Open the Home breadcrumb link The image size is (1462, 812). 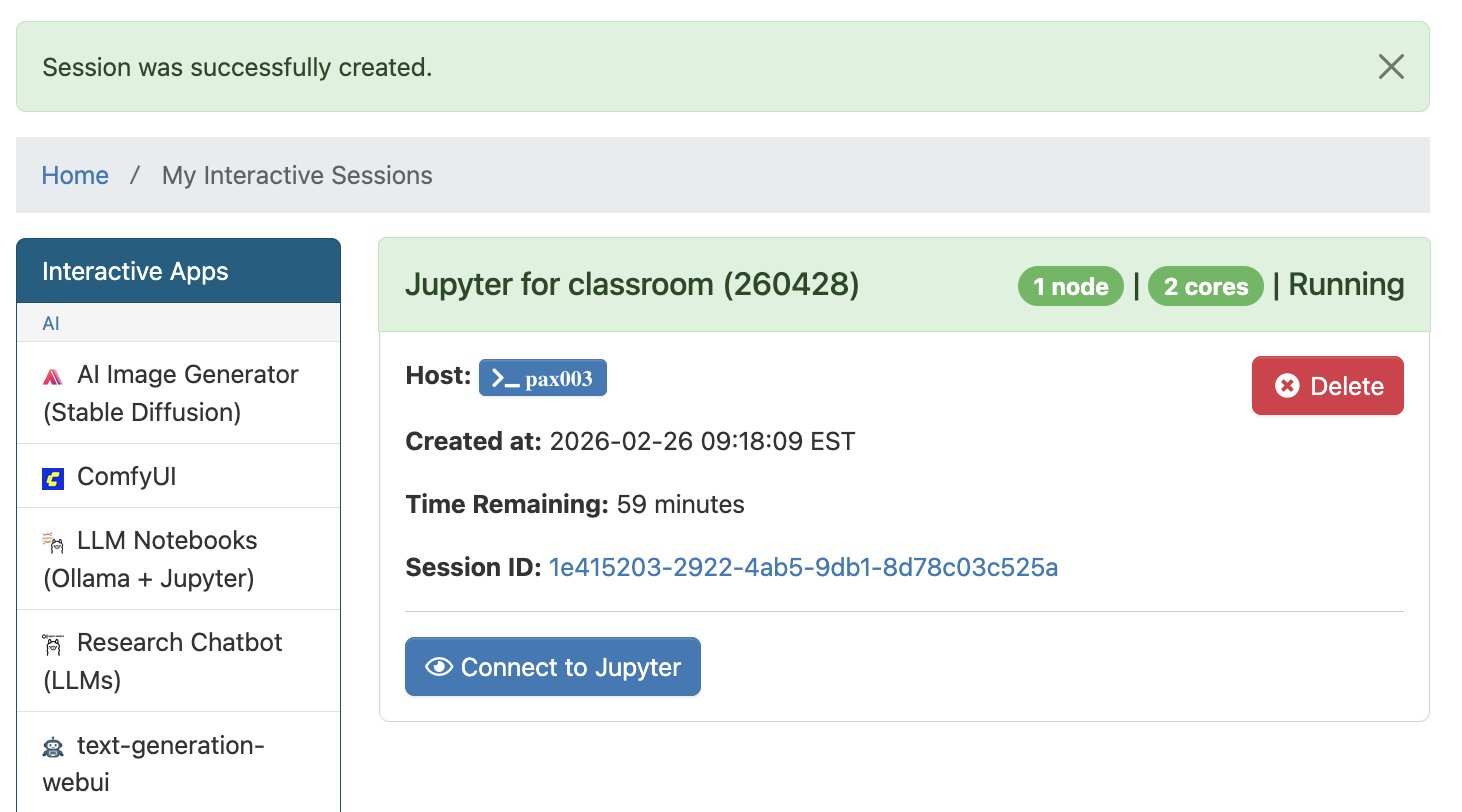75,175
